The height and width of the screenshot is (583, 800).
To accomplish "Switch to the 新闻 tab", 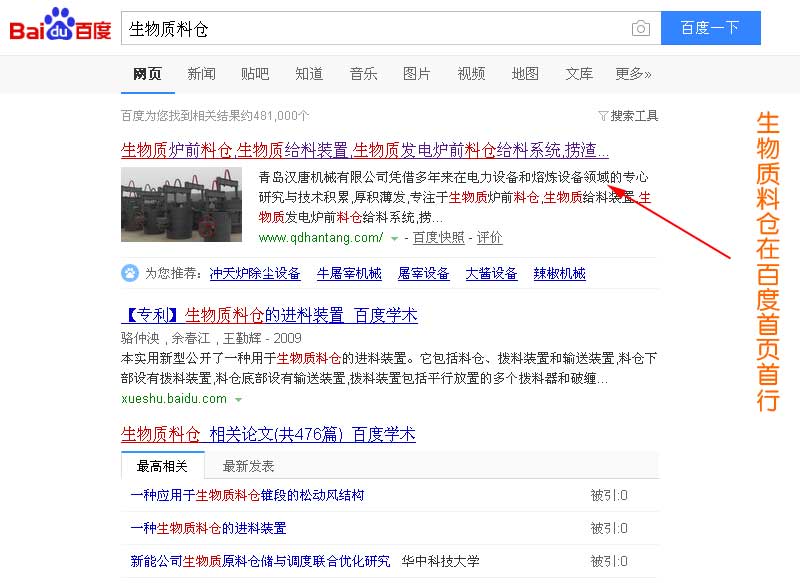I will (202, 74).
